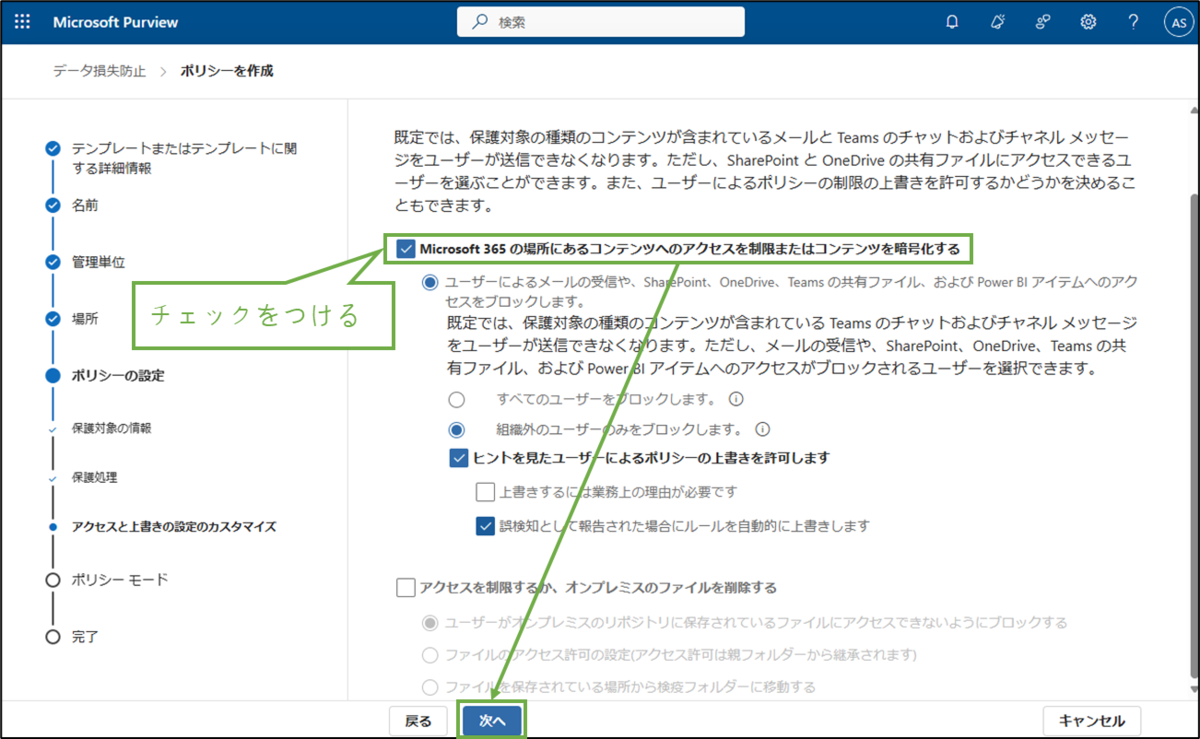Go to the 場所 wizard step
This screenshot has width=1200, height=739.
[85, 319]
